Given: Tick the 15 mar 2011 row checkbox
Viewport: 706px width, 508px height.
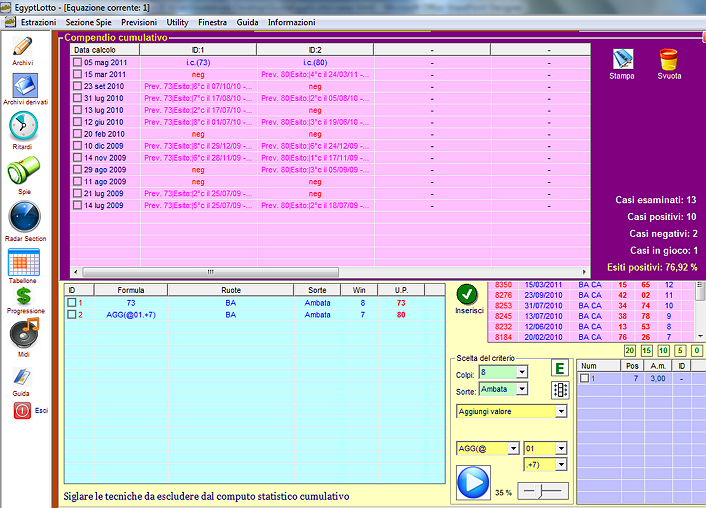Looking at the screenshot, I should pos(77,74).
